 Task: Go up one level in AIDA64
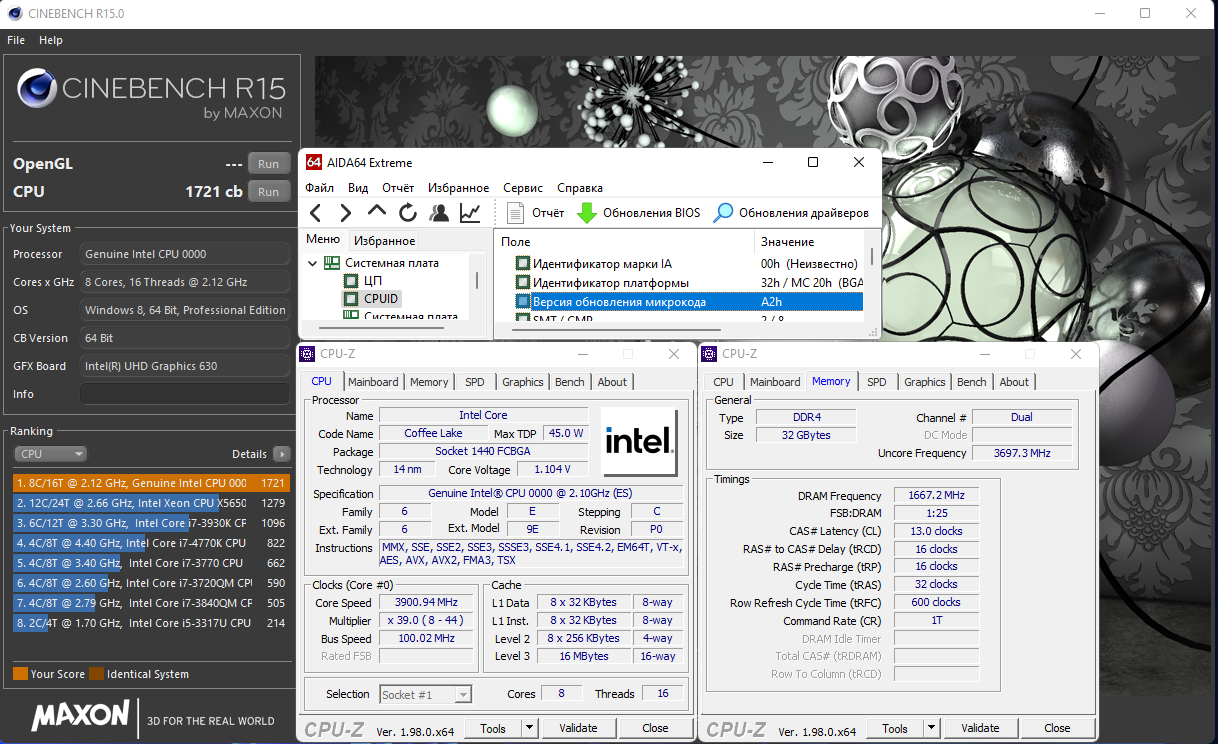(x=377, y=212)
